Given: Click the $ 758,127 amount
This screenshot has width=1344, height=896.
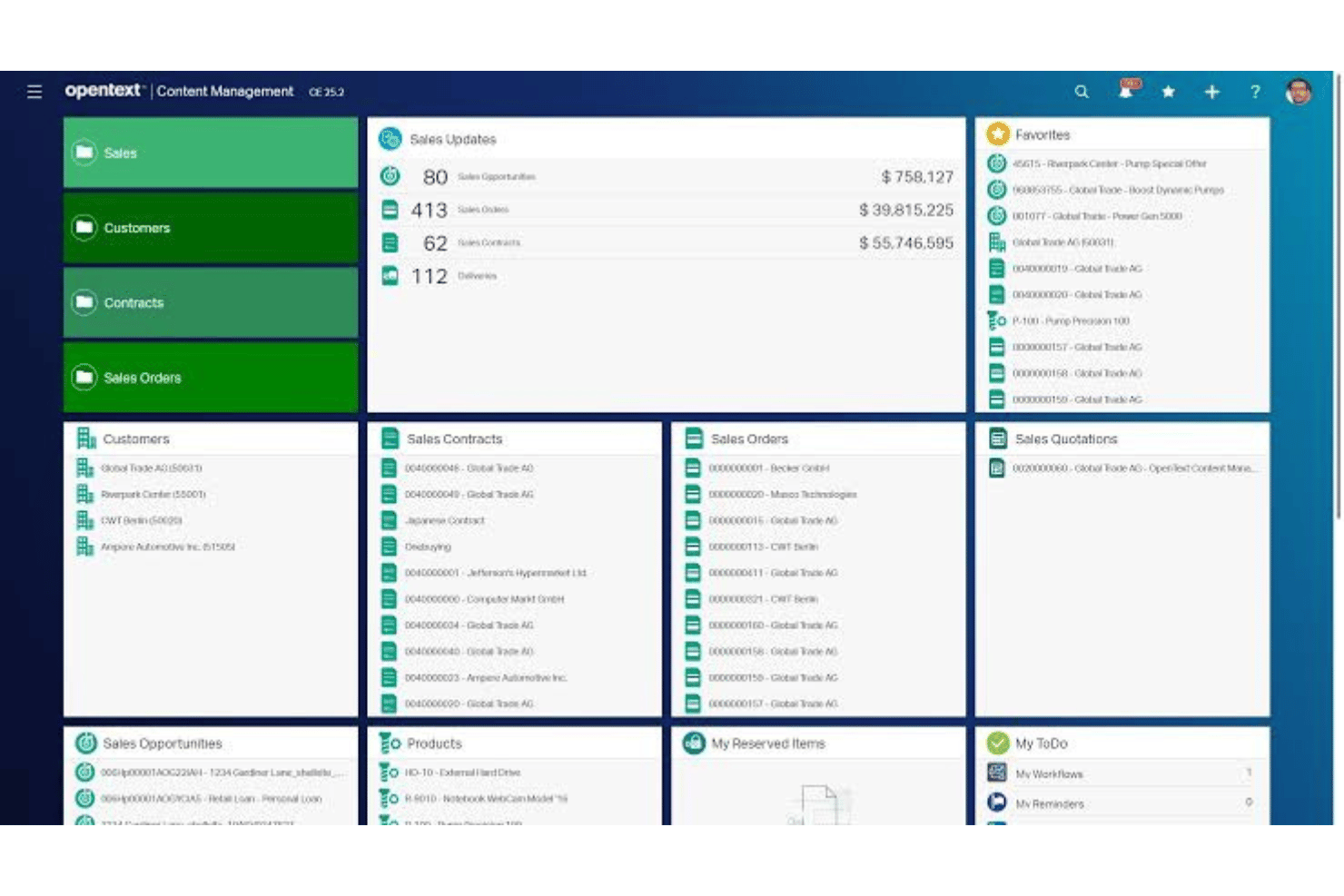Looking at the screenshot, I should point(917,177).
